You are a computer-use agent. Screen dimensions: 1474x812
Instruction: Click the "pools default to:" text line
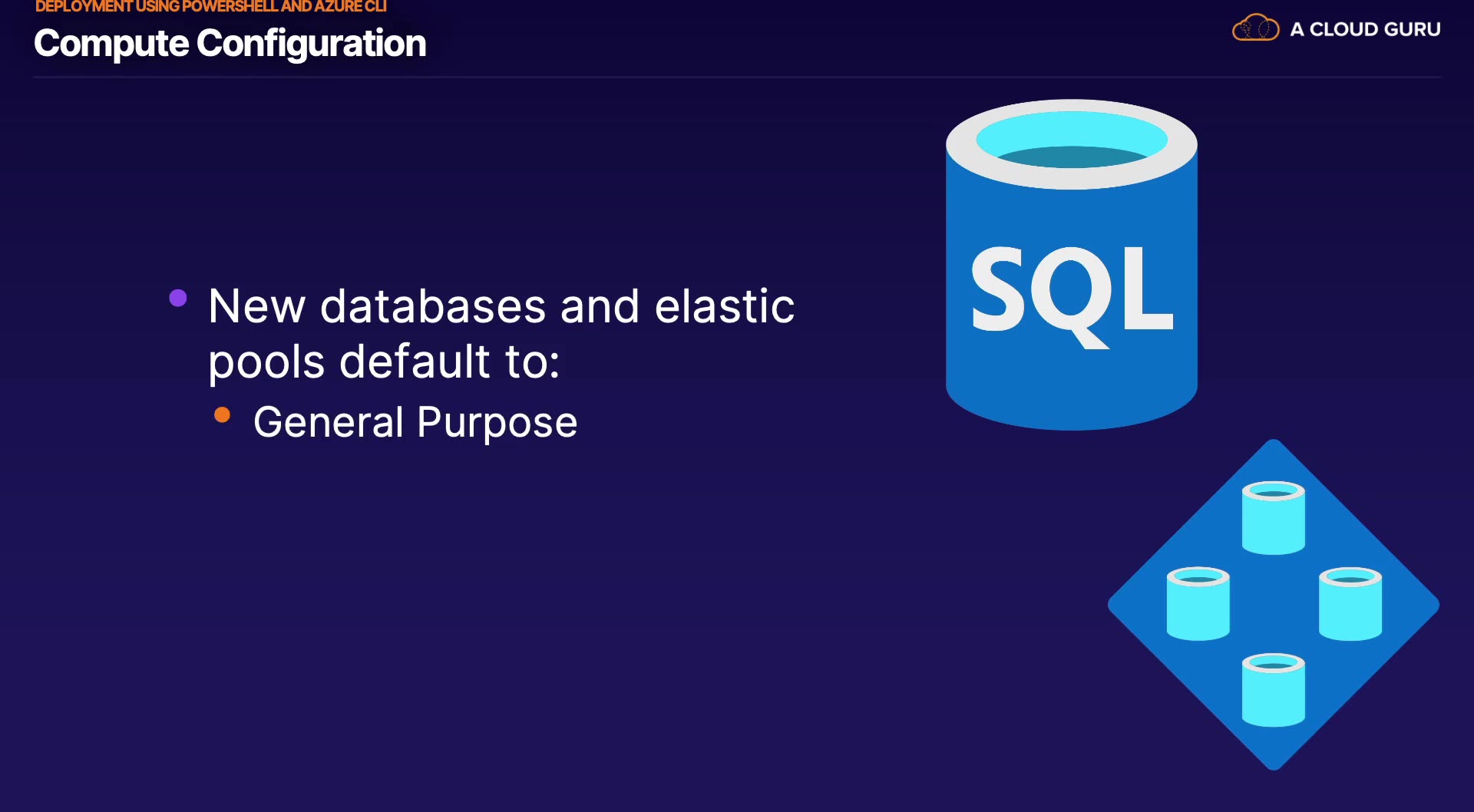tap(384, 361)
